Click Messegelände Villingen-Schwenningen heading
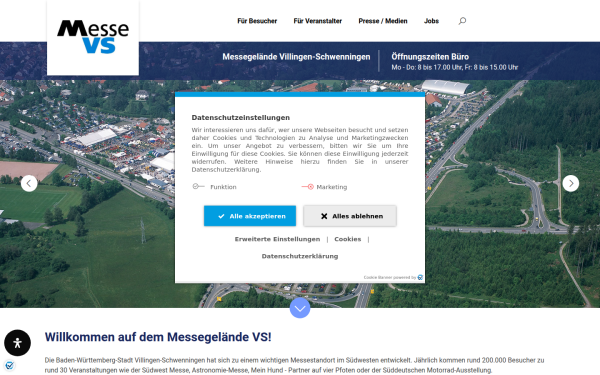Viewport: 600px width, 375px height. 296,57
